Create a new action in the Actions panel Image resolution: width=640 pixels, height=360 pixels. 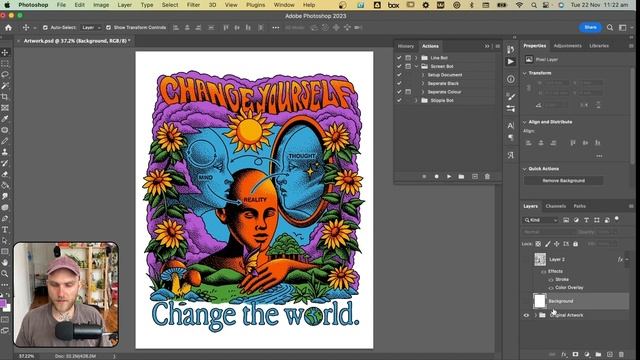point(475,176)
